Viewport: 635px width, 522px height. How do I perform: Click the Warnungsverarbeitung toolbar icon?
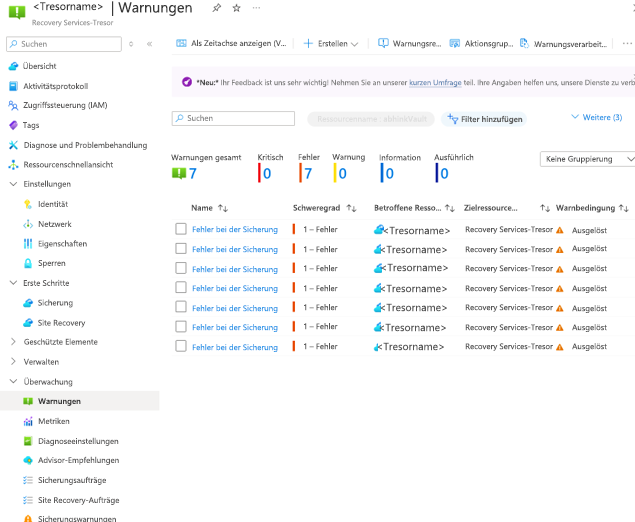click(524, 43)
